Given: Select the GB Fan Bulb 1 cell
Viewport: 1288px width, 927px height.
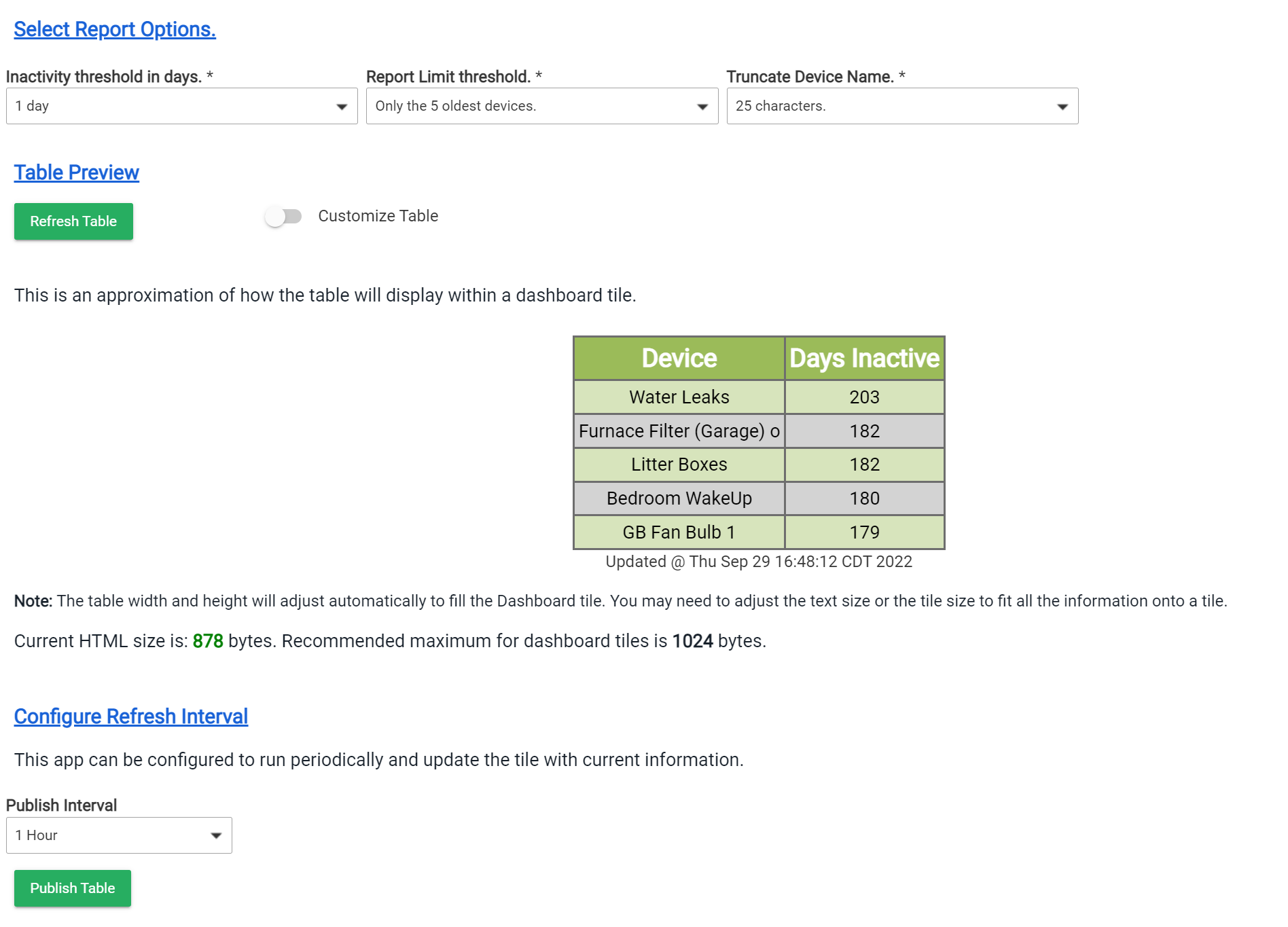Looking at the screenshot, I should click(679, 532).
